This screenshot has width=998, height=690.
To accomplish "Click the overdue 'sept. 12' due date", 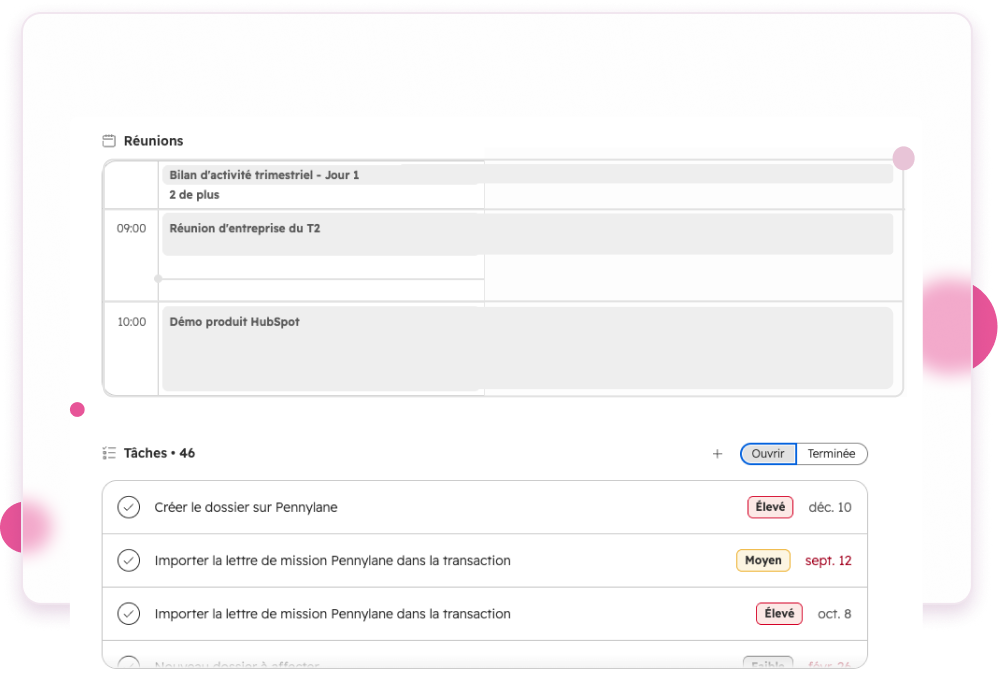I will coord(828,561).
